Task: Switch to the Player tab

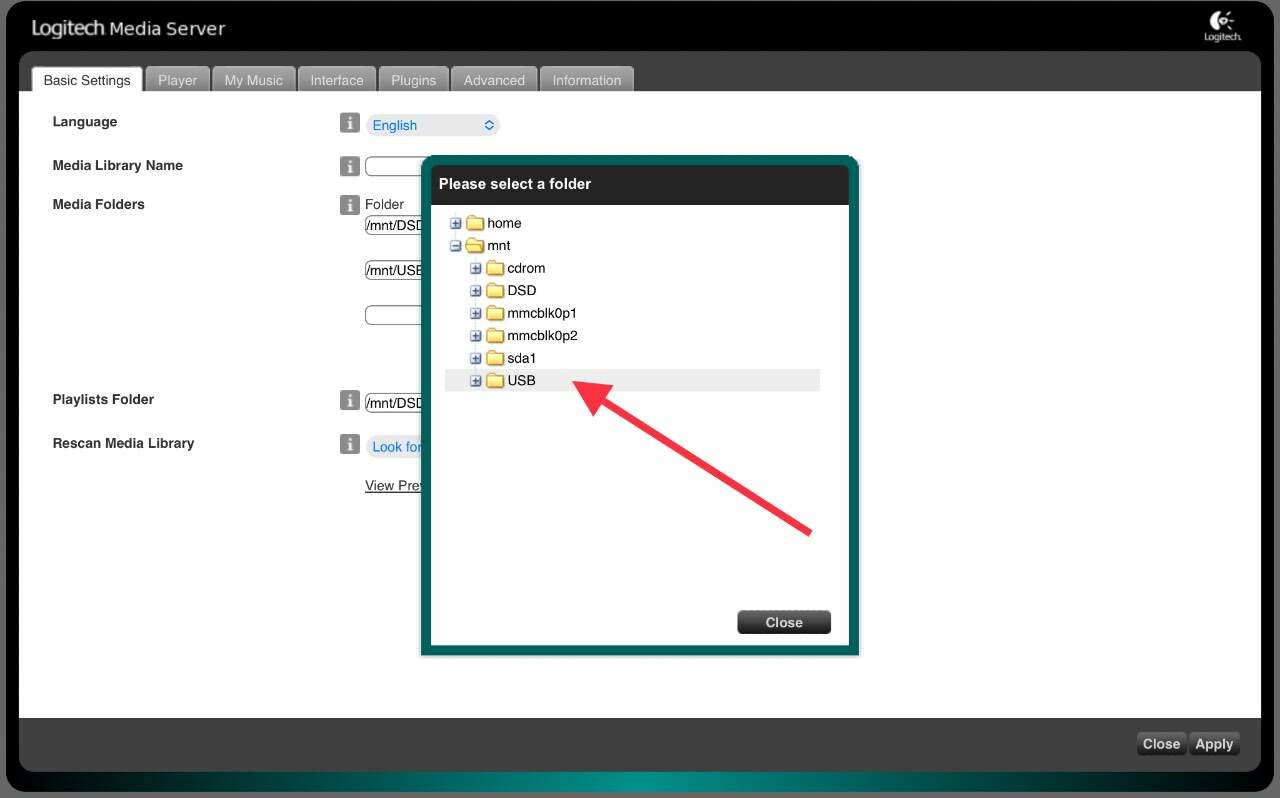Action: tap(177, 80)
